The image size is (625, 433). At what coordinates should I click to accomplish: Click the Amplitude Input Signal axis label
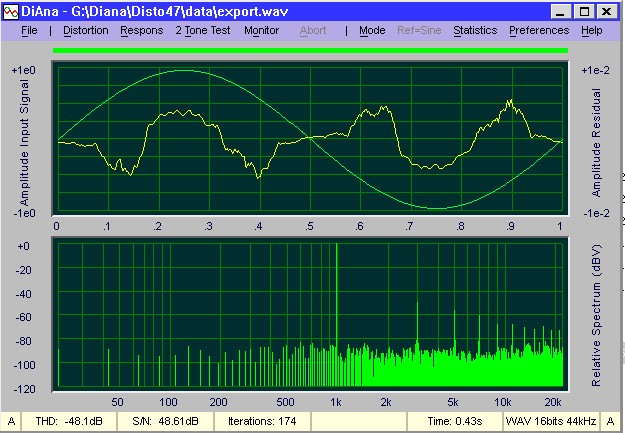24,142
